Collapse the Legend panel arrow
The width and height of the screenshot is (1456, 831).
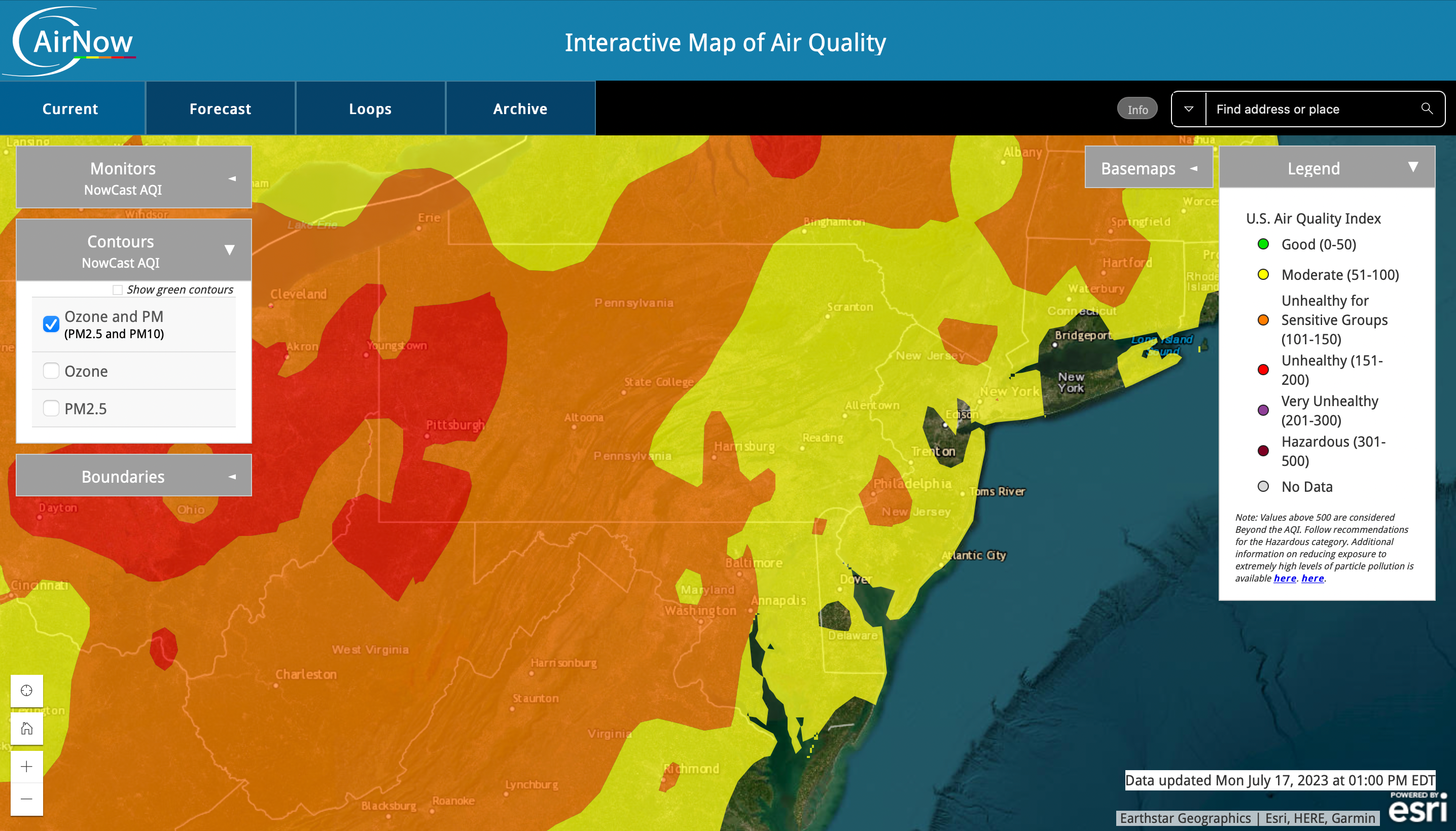(x=1412, y=167)
